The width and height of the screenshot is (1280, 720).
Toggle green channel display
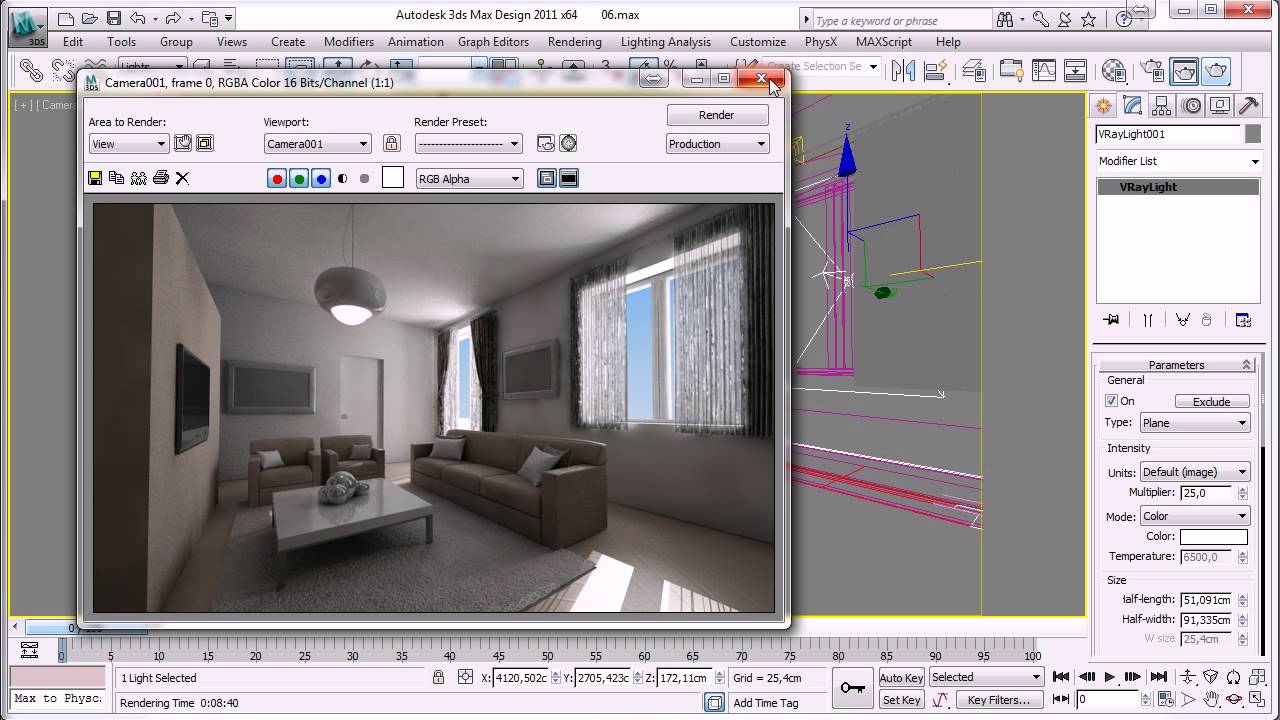point(299,179)
